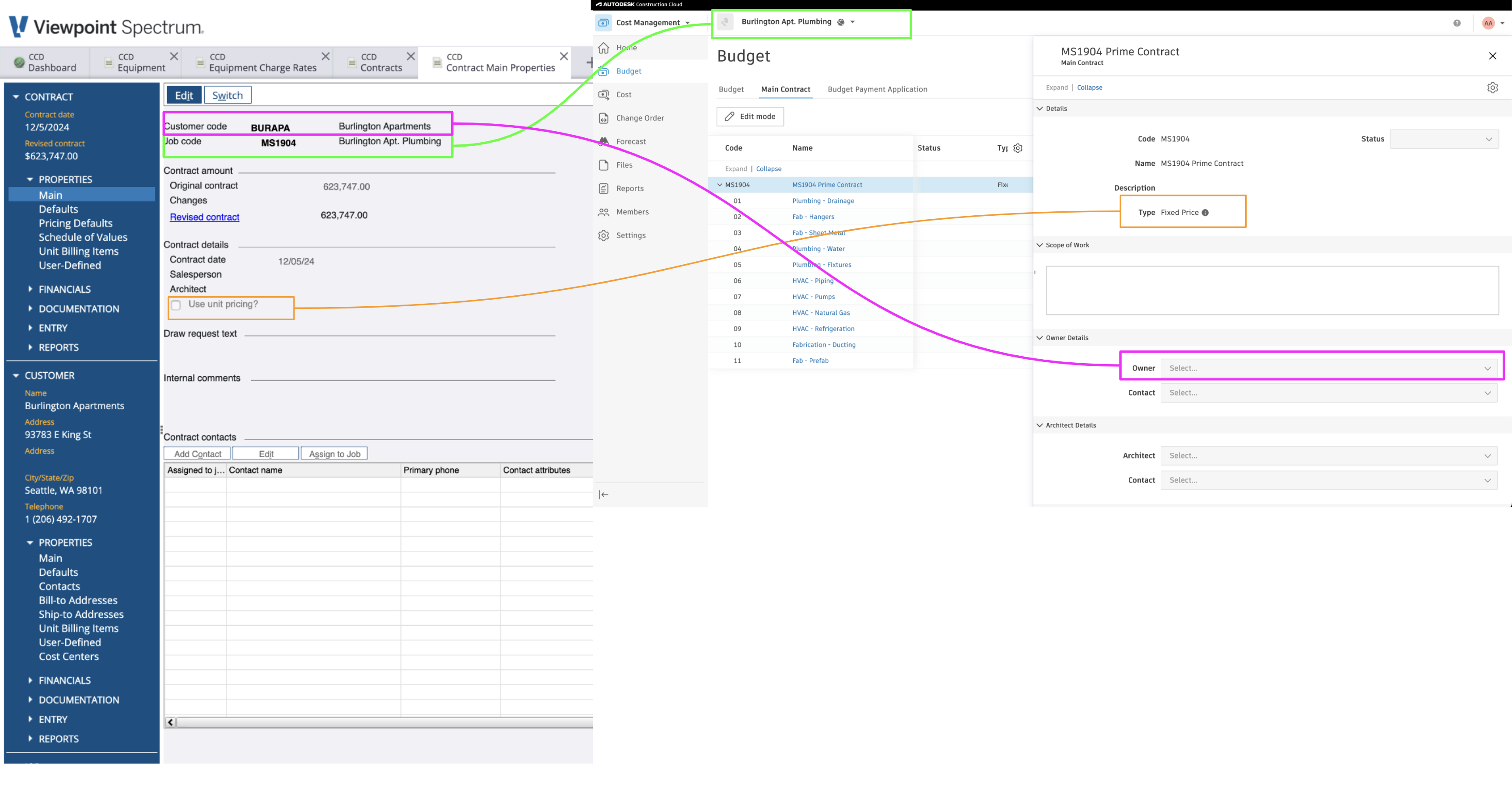Open contract panel settings gear

point(1493,88)
